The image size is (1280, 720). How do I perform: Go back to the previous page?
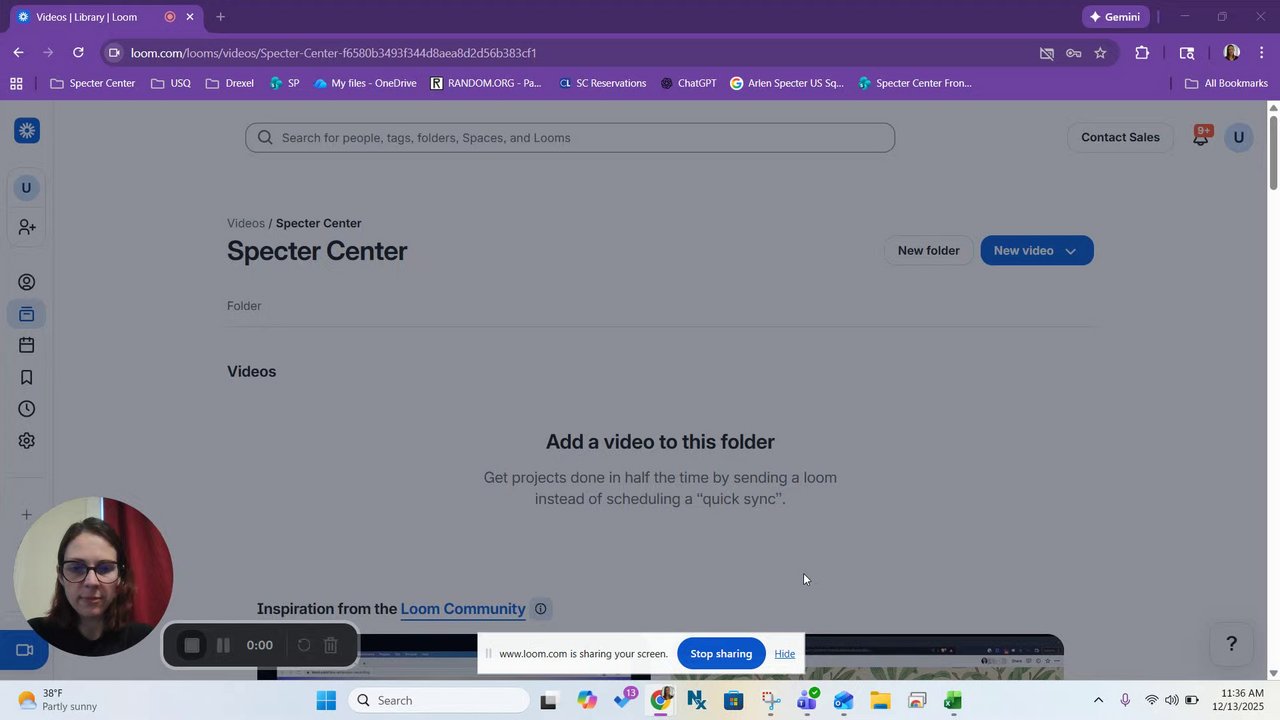(x=18, y=53)
